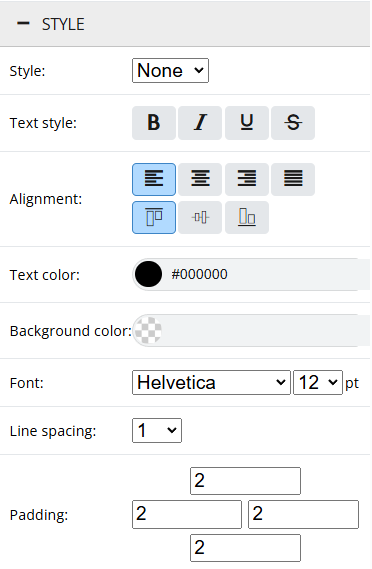Open the Line spacing dropdown

(157, 430)
